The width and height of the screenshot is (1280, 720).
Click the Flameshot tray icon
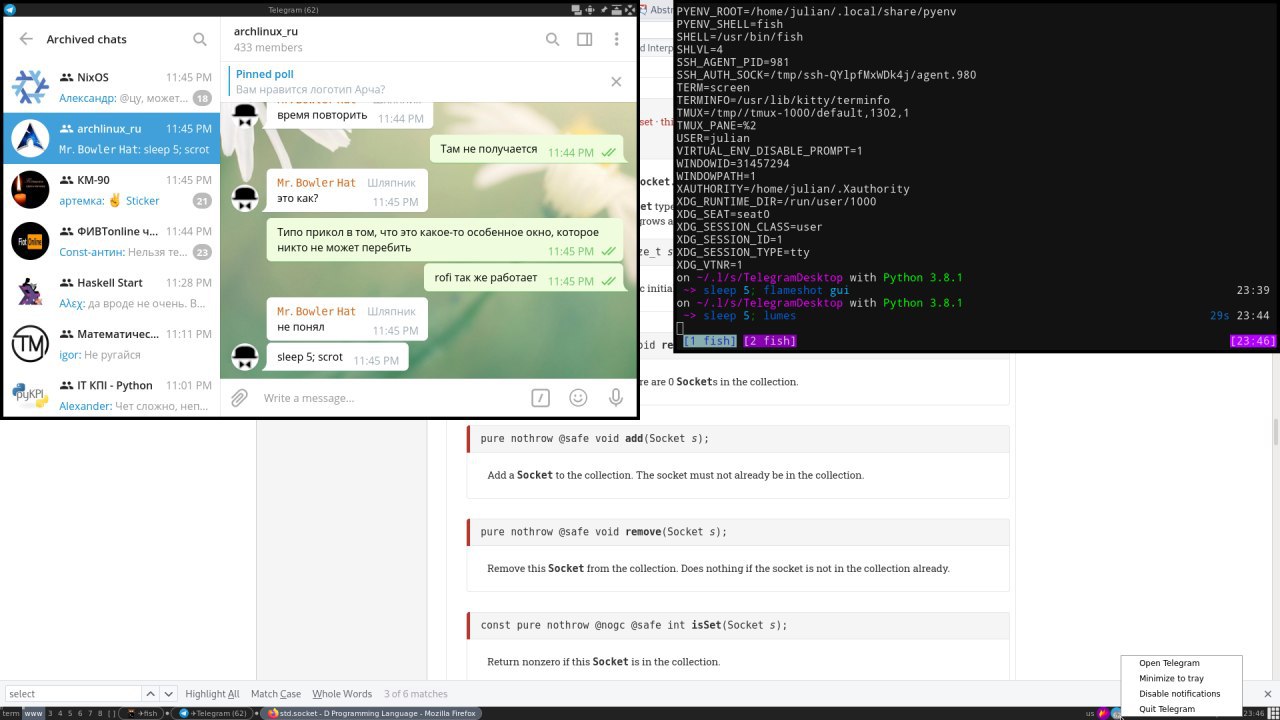(1102, 713)
